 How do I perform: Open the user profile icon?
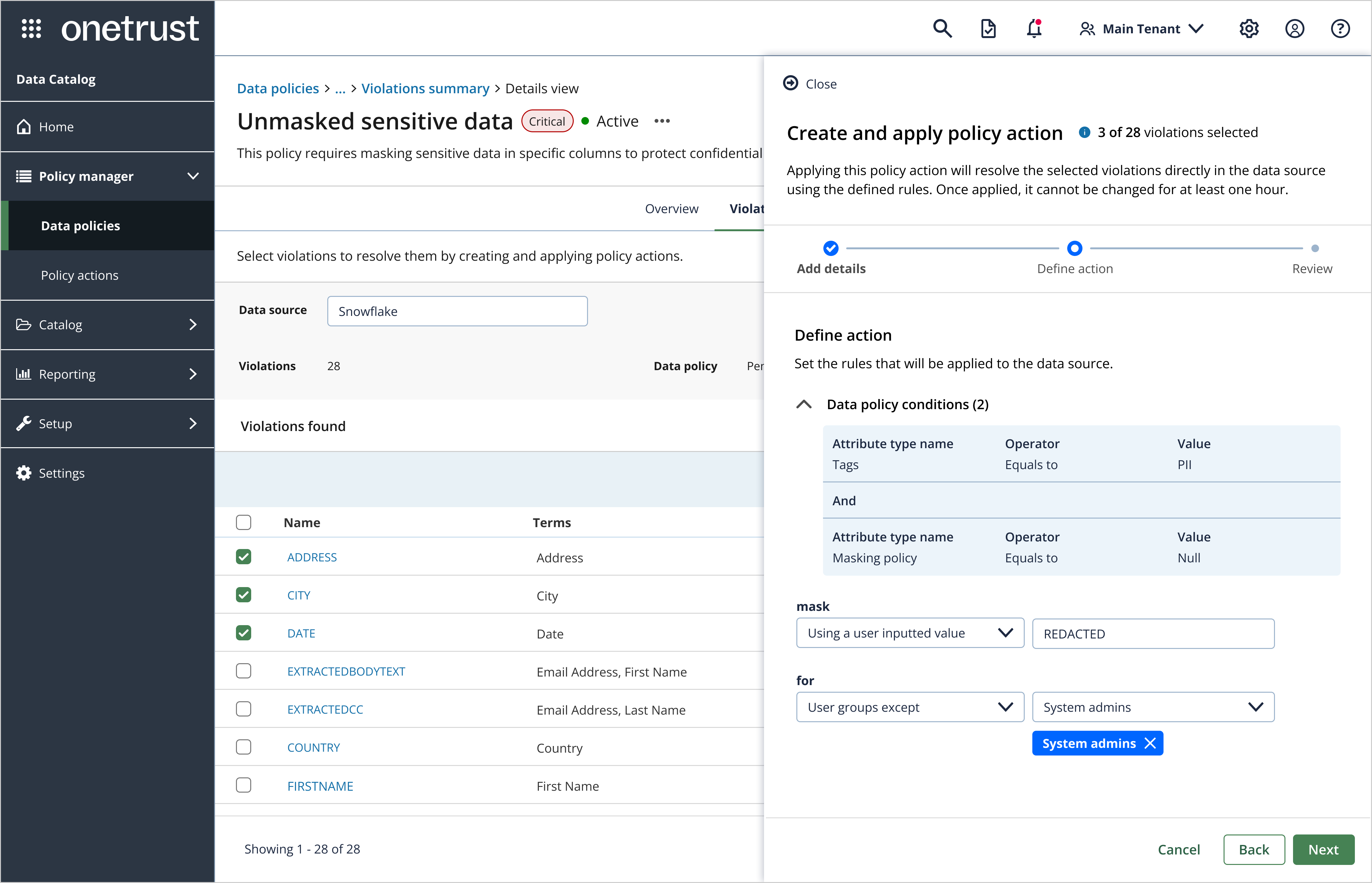(1295, 28)
